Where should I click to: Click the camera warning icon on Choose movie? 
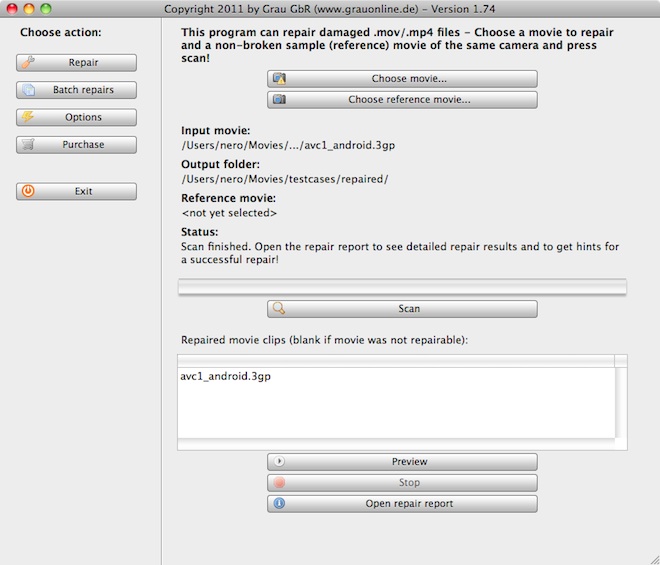(279, 79)
